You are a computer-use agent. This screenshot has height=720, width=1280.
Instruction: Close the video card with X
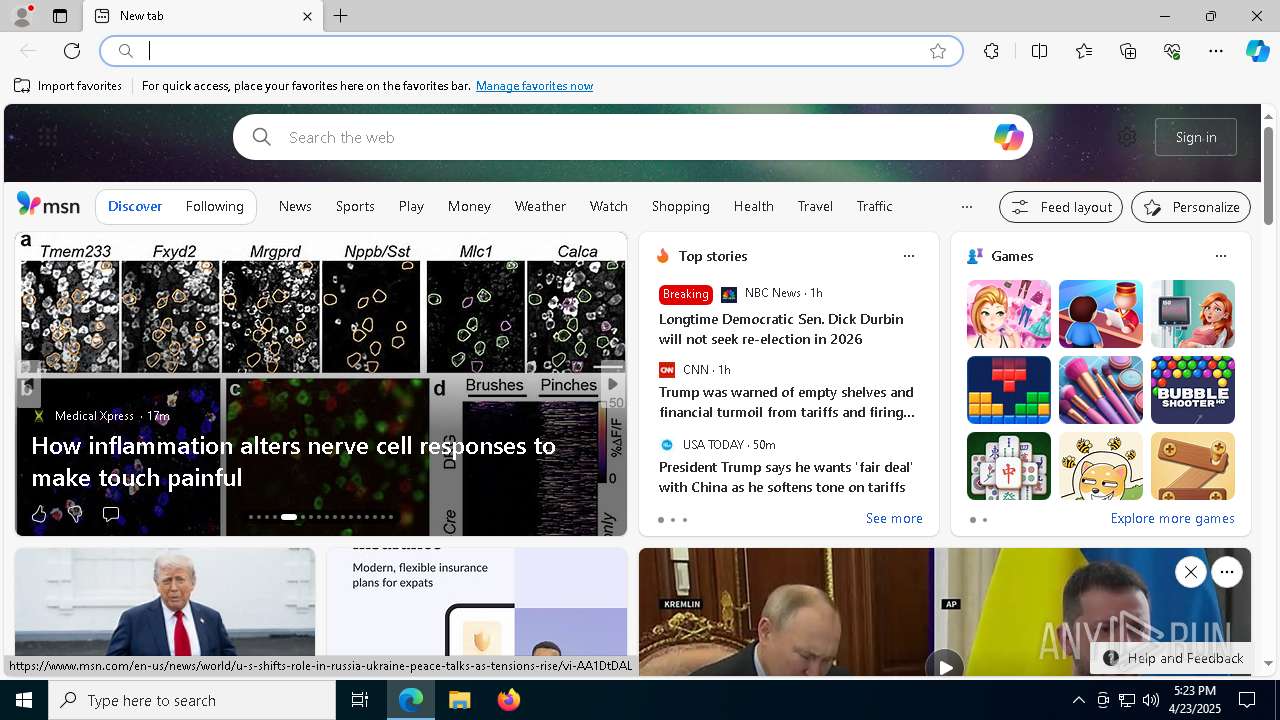(1190, 572)
